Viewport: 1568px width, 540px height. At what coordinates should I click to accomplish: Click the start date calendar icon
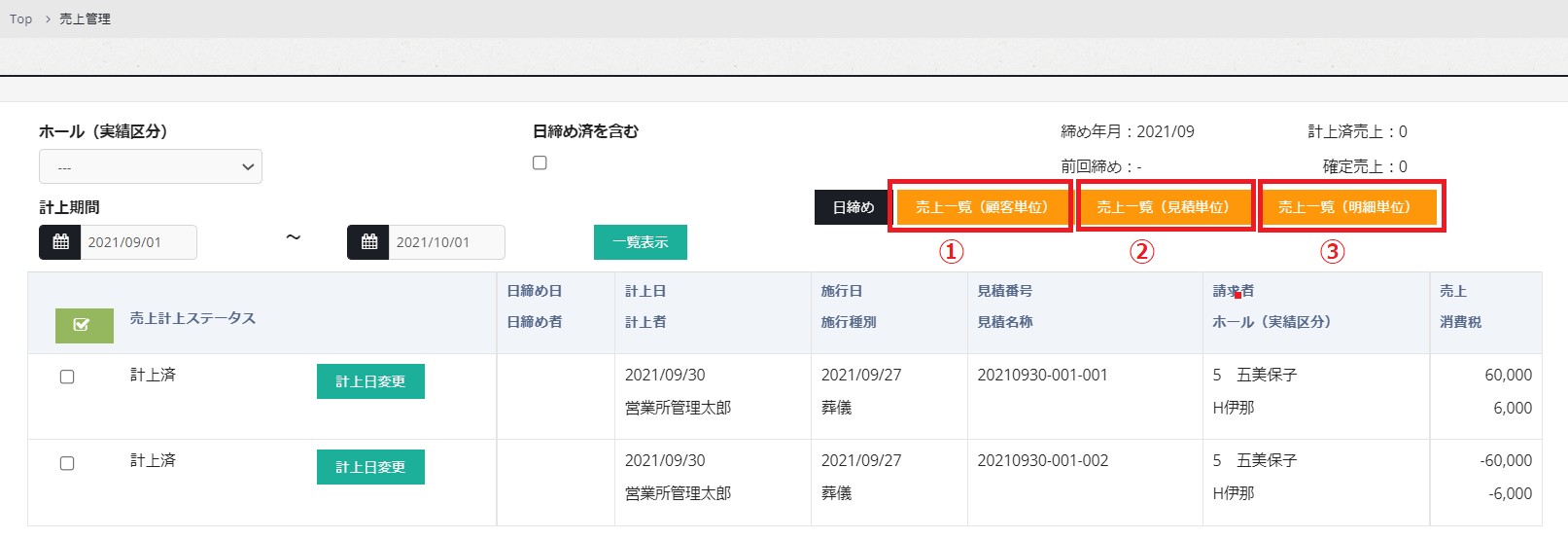tap(60, 242)
